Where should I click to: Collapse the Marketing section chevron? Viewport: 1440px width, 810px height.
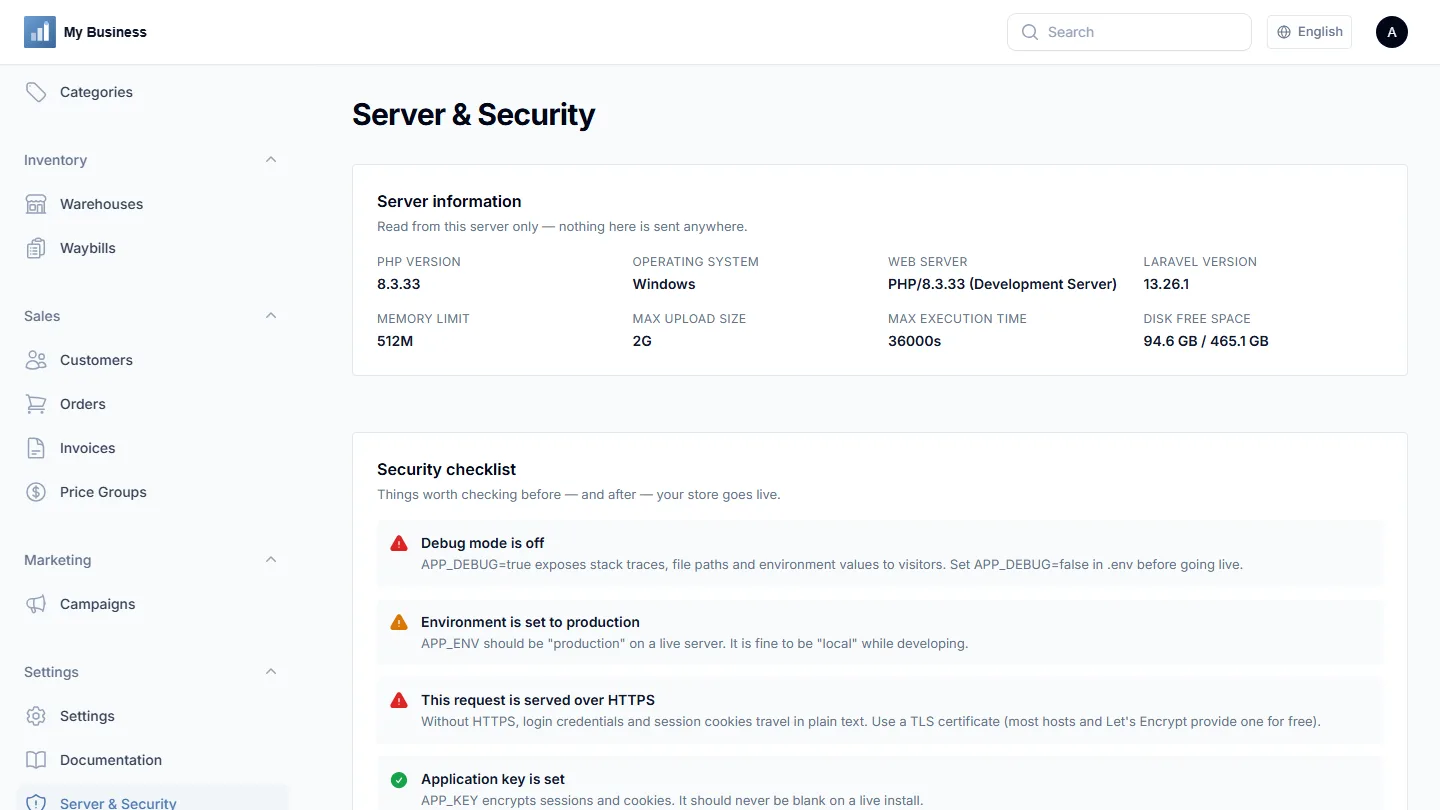tap(271, 560)
